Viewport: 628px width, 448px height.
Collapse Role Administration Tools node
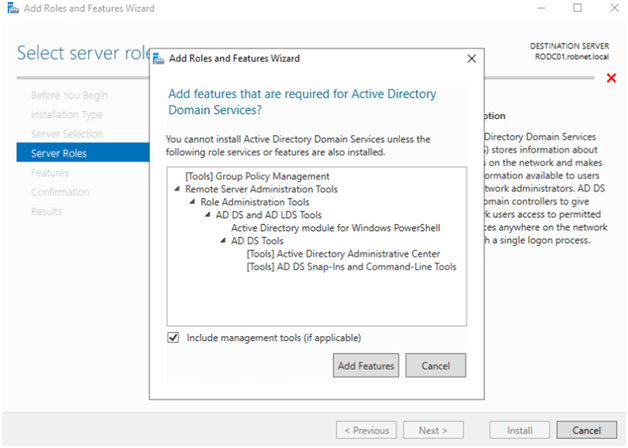coord(193,202)
